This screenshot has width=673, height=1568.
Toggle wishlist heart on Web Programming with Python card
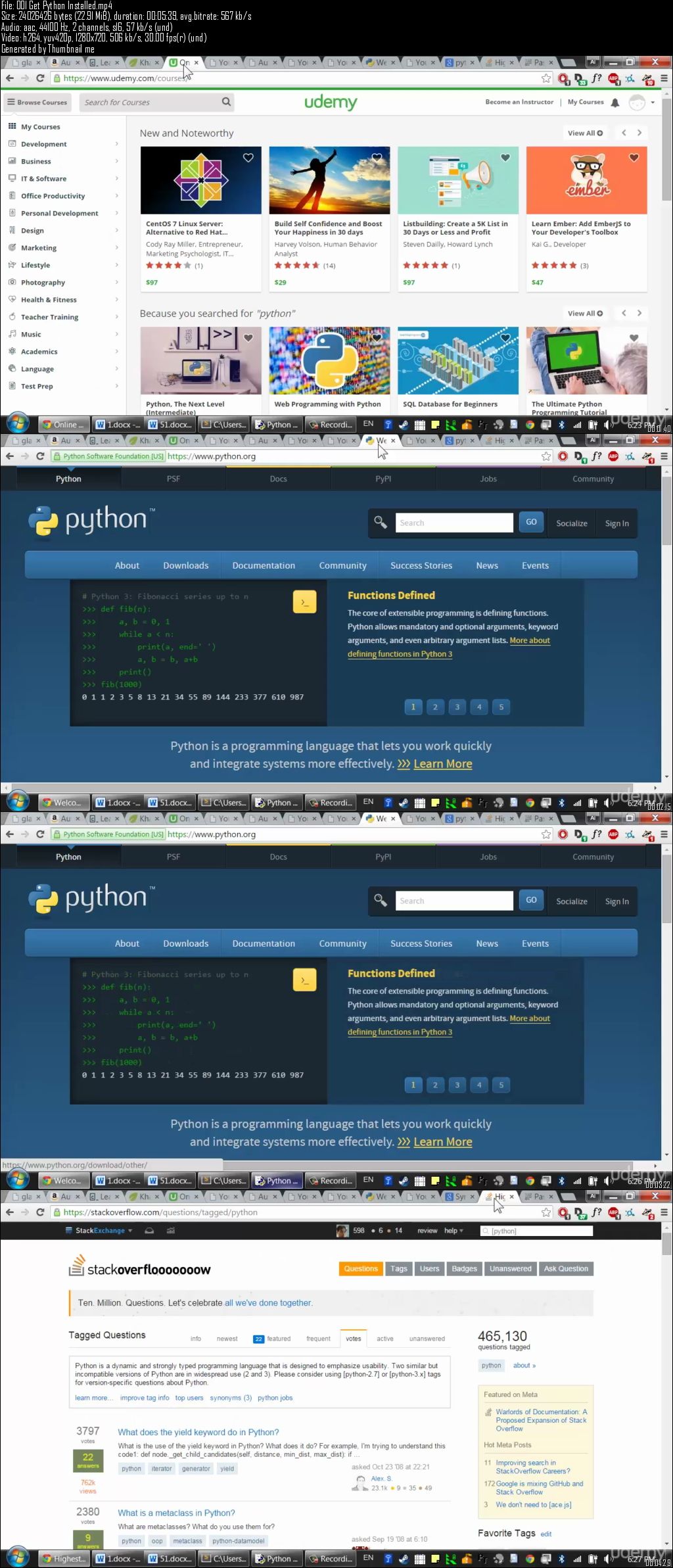[x=377, y=338]
